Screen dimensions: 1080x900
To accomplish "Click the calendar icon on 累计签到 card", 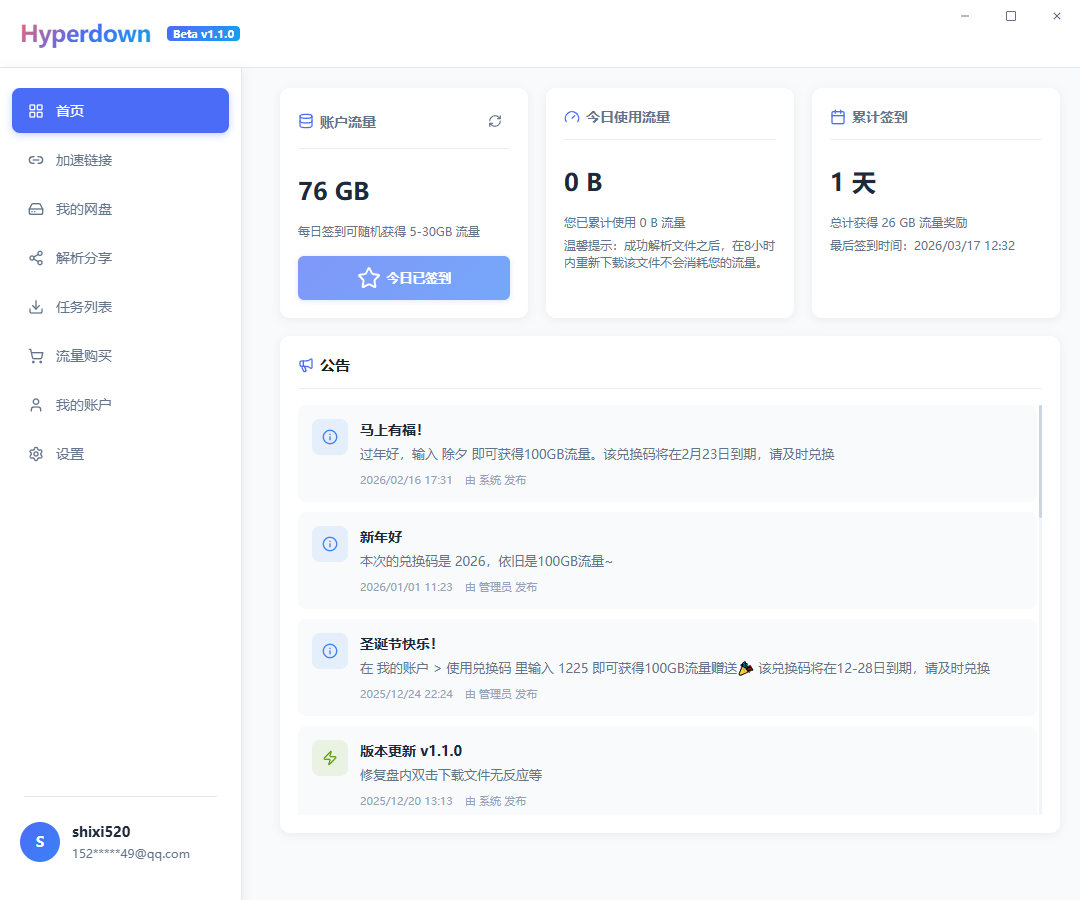I will coord(837,116).
